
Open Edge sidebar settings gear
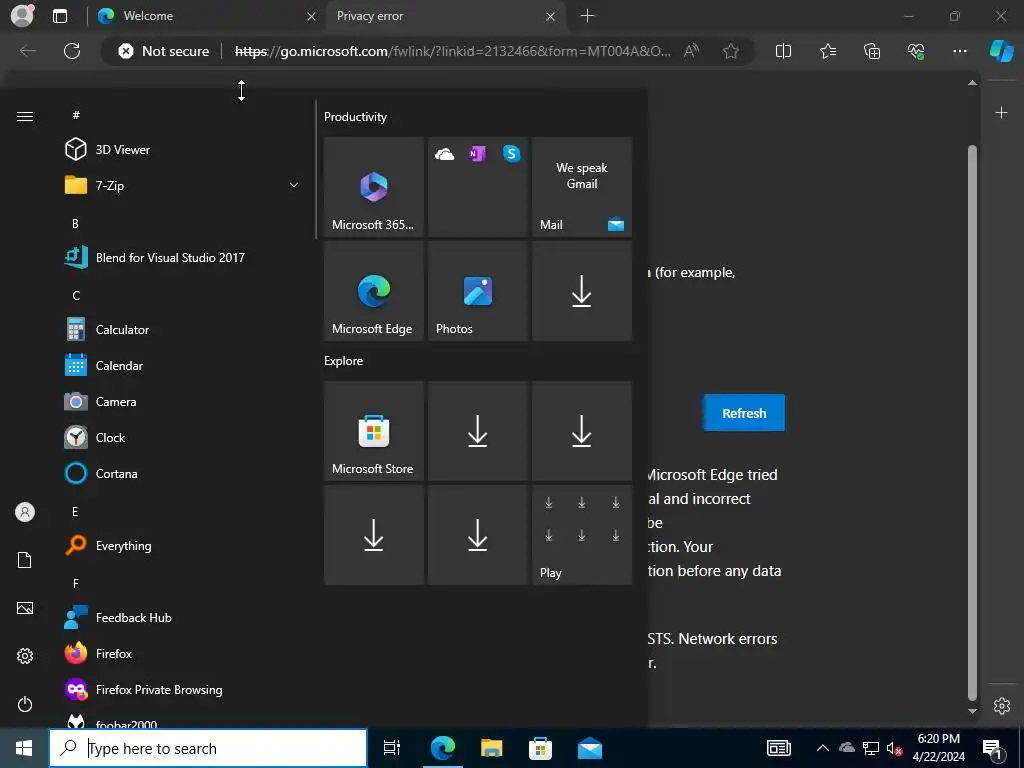(1001, 706)
